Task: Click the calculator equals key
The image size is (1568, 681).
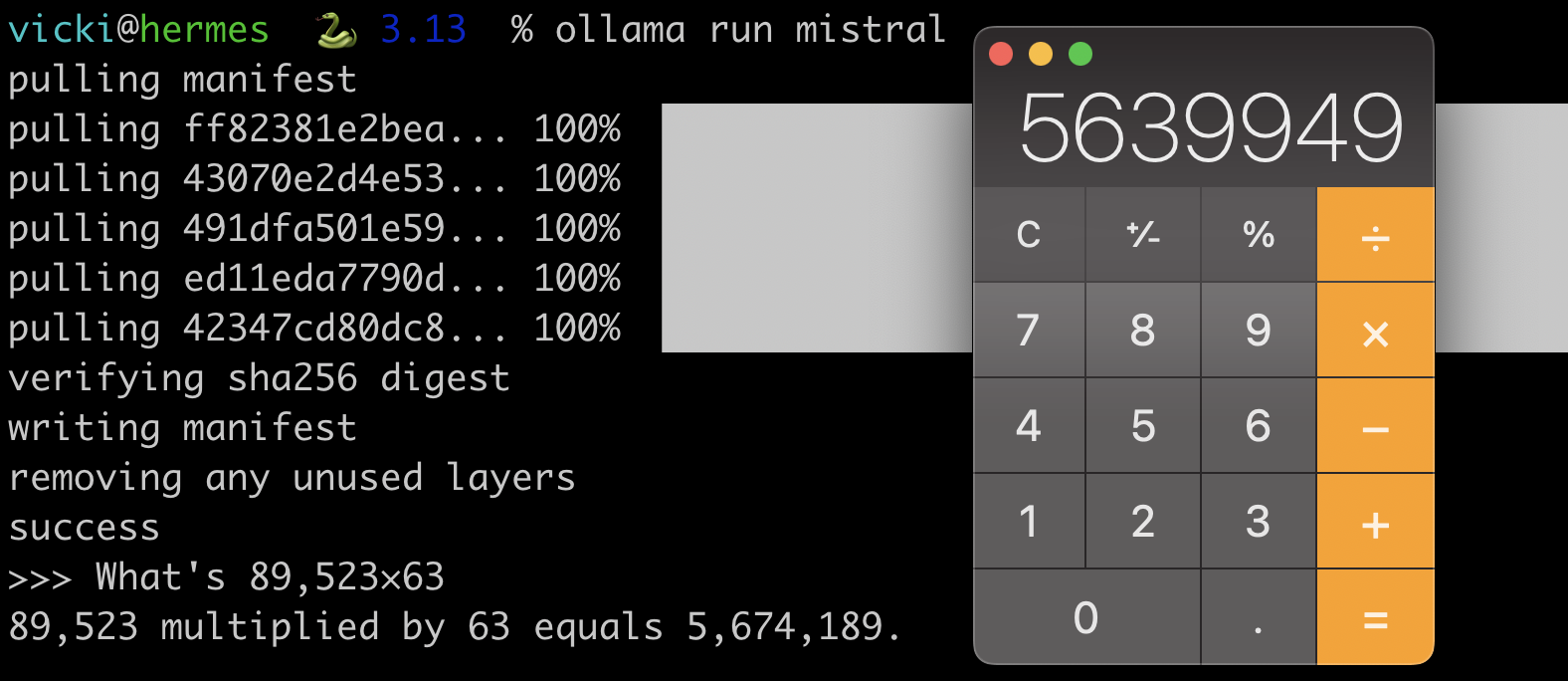Action: point(1375,617)
